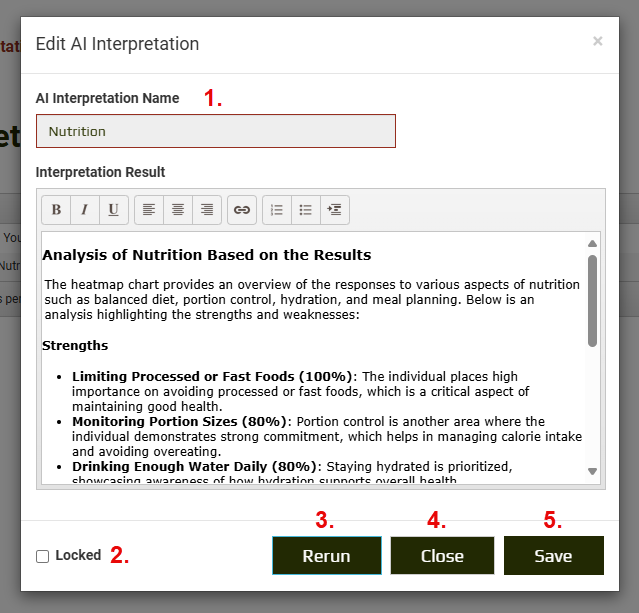This screenshot has height=613, width=639.
Task: Enable the Locked checkbox
Action: (42, 556)
